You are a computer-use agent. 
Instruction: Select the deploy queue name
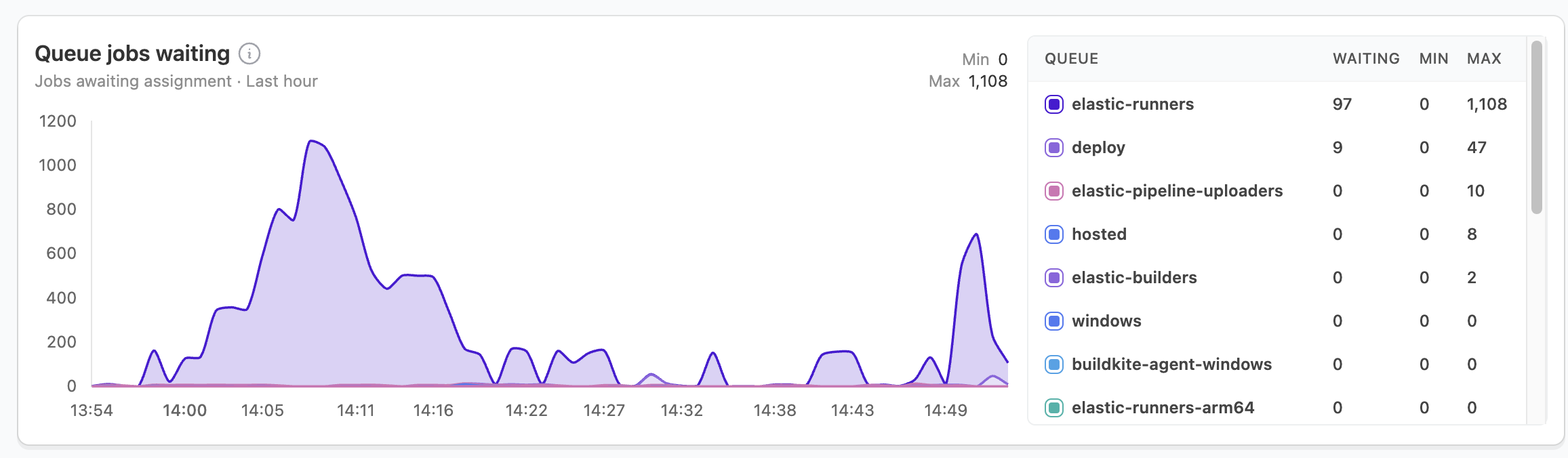(1098, 148)
